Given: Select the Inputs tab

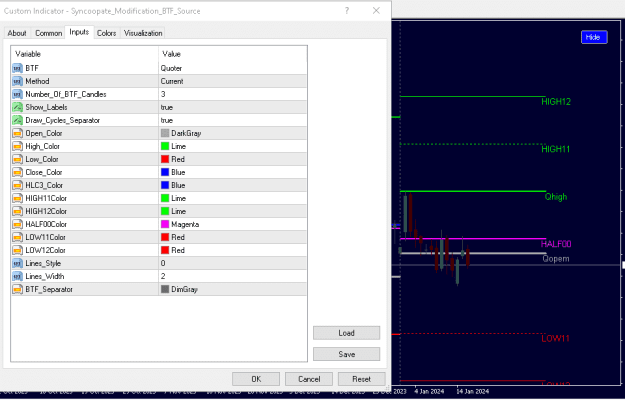Looking at the screenshot, I should 79,32.
